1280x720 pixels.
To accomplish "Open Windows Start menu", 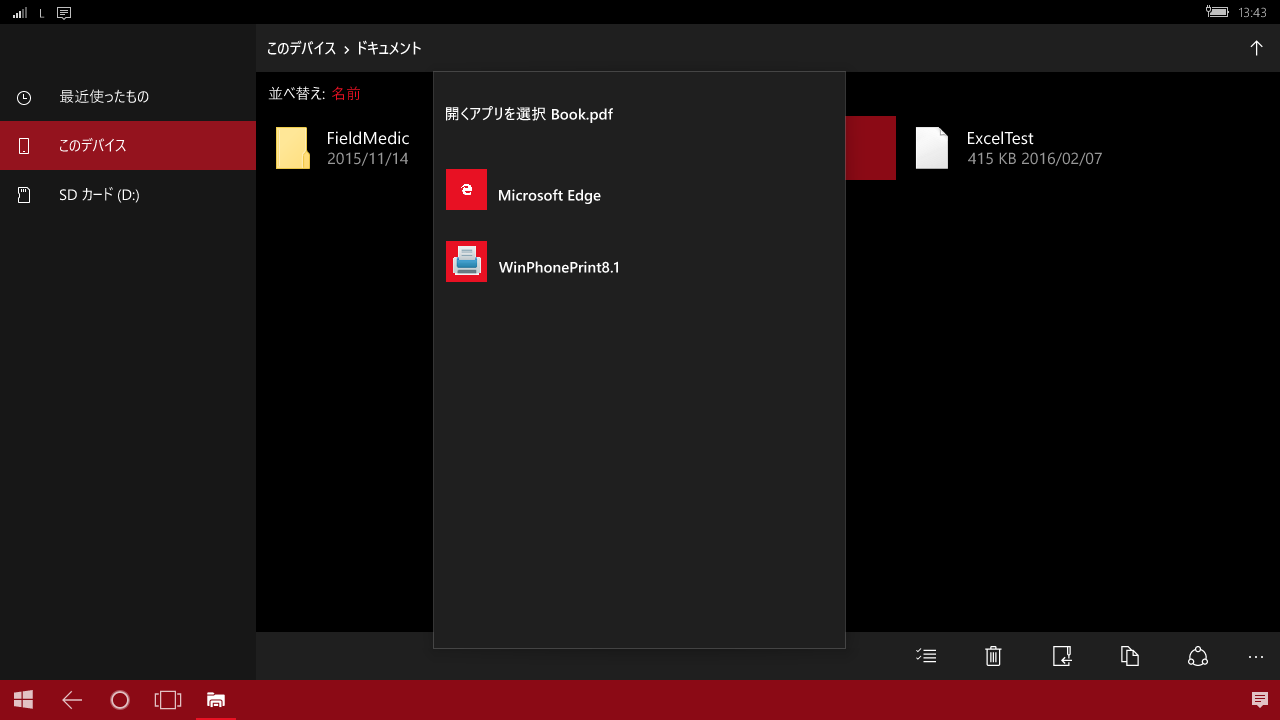I will coord(23,700).
